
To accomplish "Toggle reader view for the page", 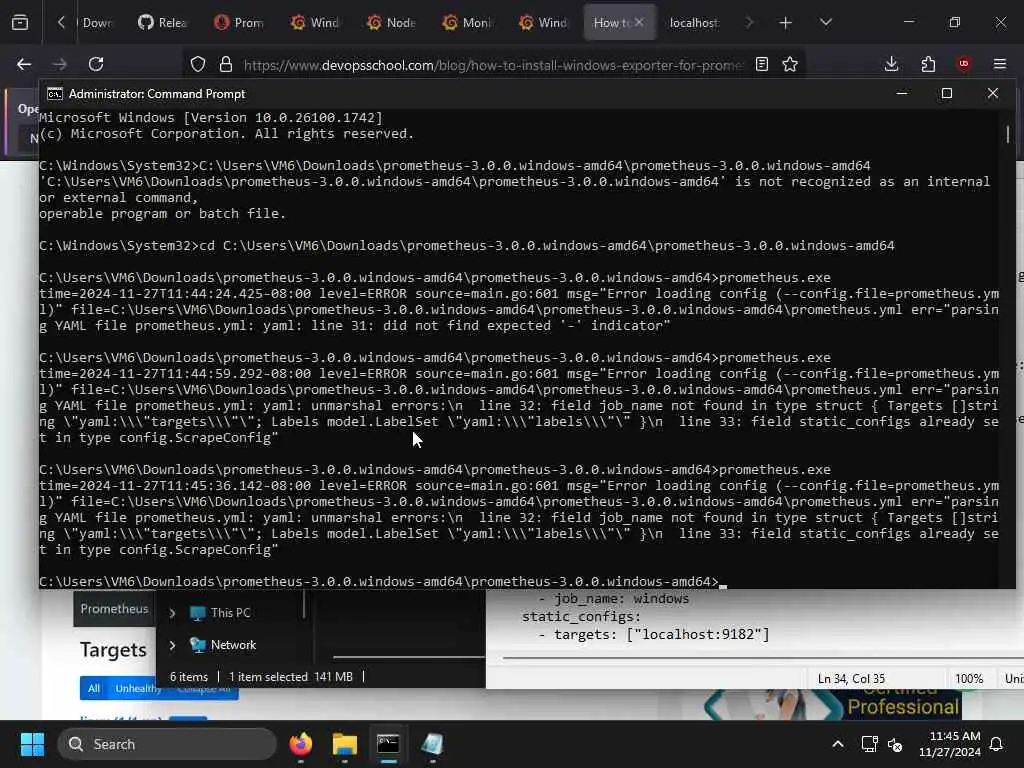I will [761, 64].
